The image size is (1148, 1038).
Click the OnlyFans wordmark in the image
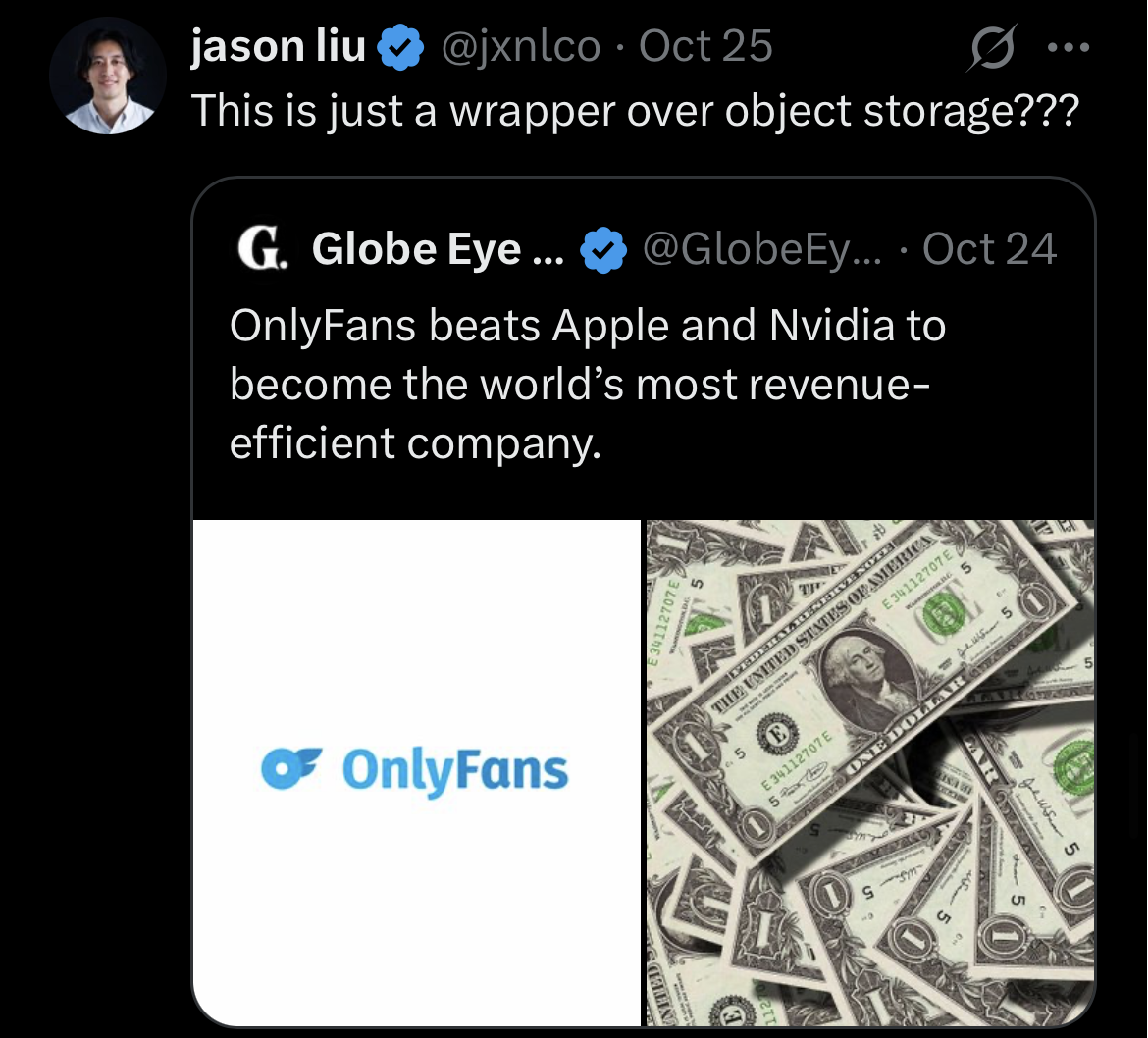point(454,772)
